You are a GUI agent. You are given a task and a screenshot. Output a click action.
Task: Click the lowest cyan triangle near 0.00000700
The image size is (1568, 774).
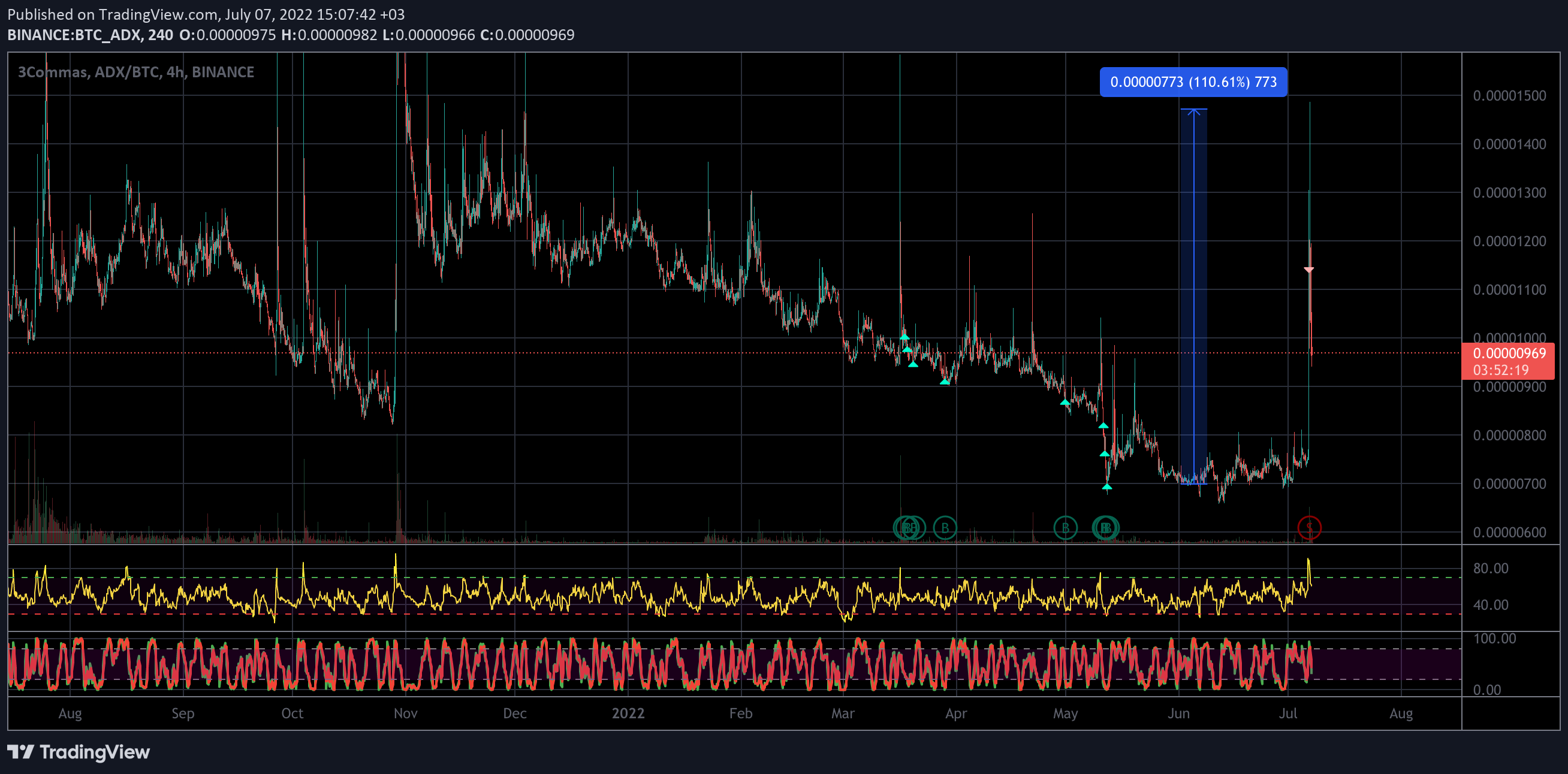(x=1106, y=486)
